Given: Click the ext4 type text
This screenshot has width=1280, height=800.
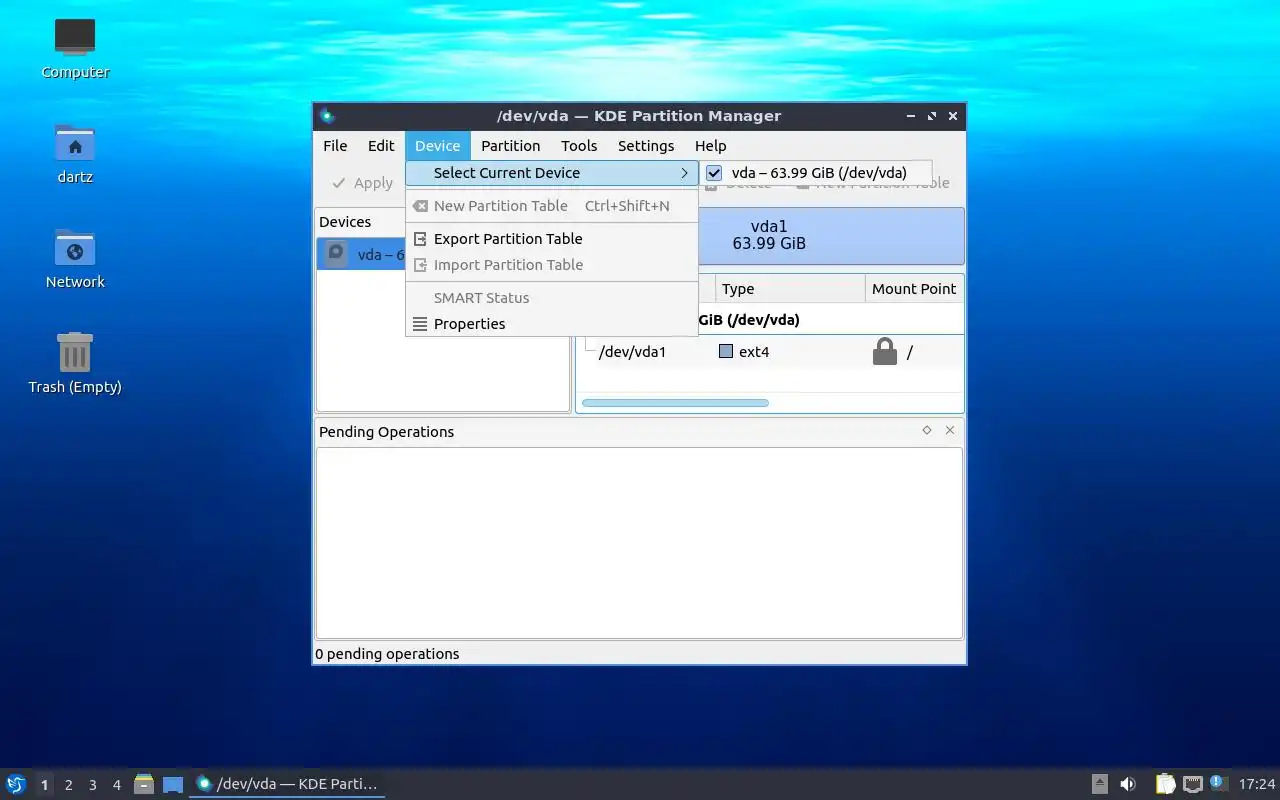Looking at the screenshot, I should (x=754, y=352).
